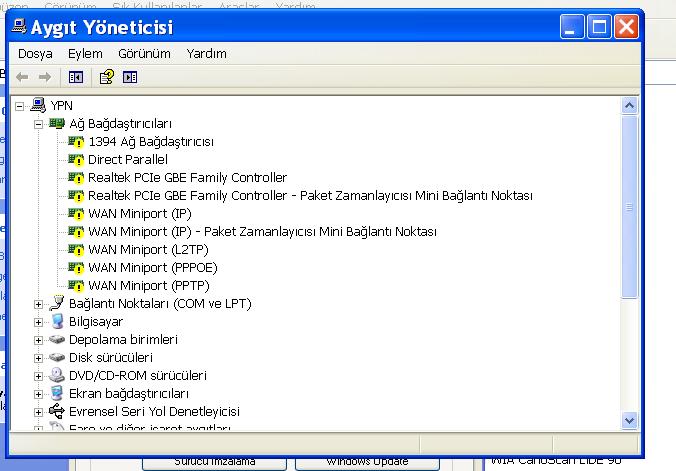
Task: Click the Bağlantı Noktaları port icon
Action: coord(56,303)
